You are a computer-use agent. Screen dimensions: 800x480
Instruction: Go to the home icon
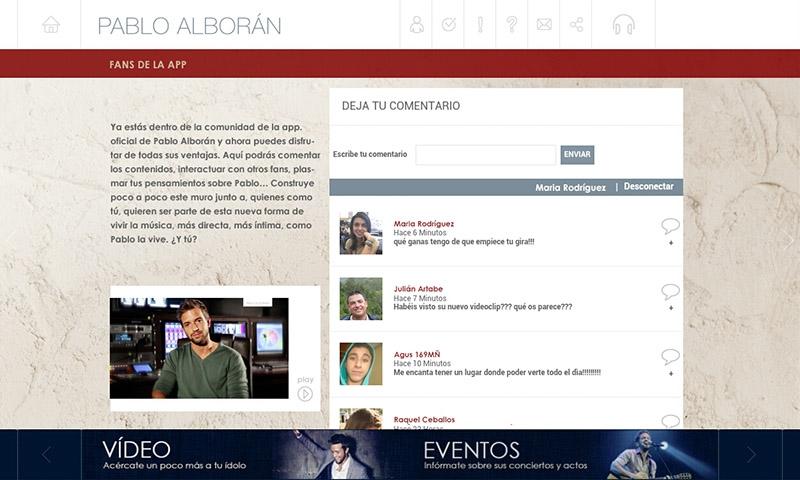51,24
